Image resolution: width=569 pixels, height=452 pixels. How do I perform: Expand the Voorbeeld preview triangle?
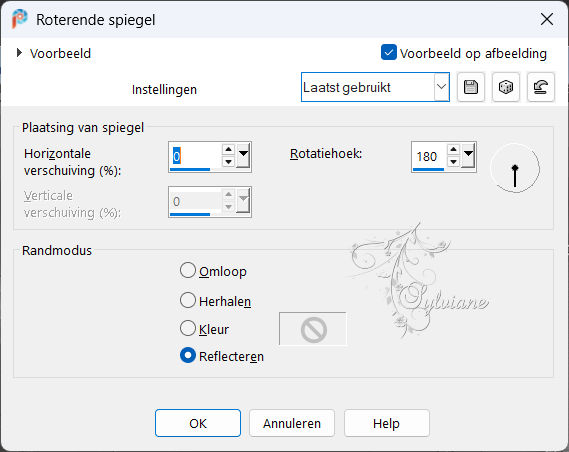tap(19, 53)
